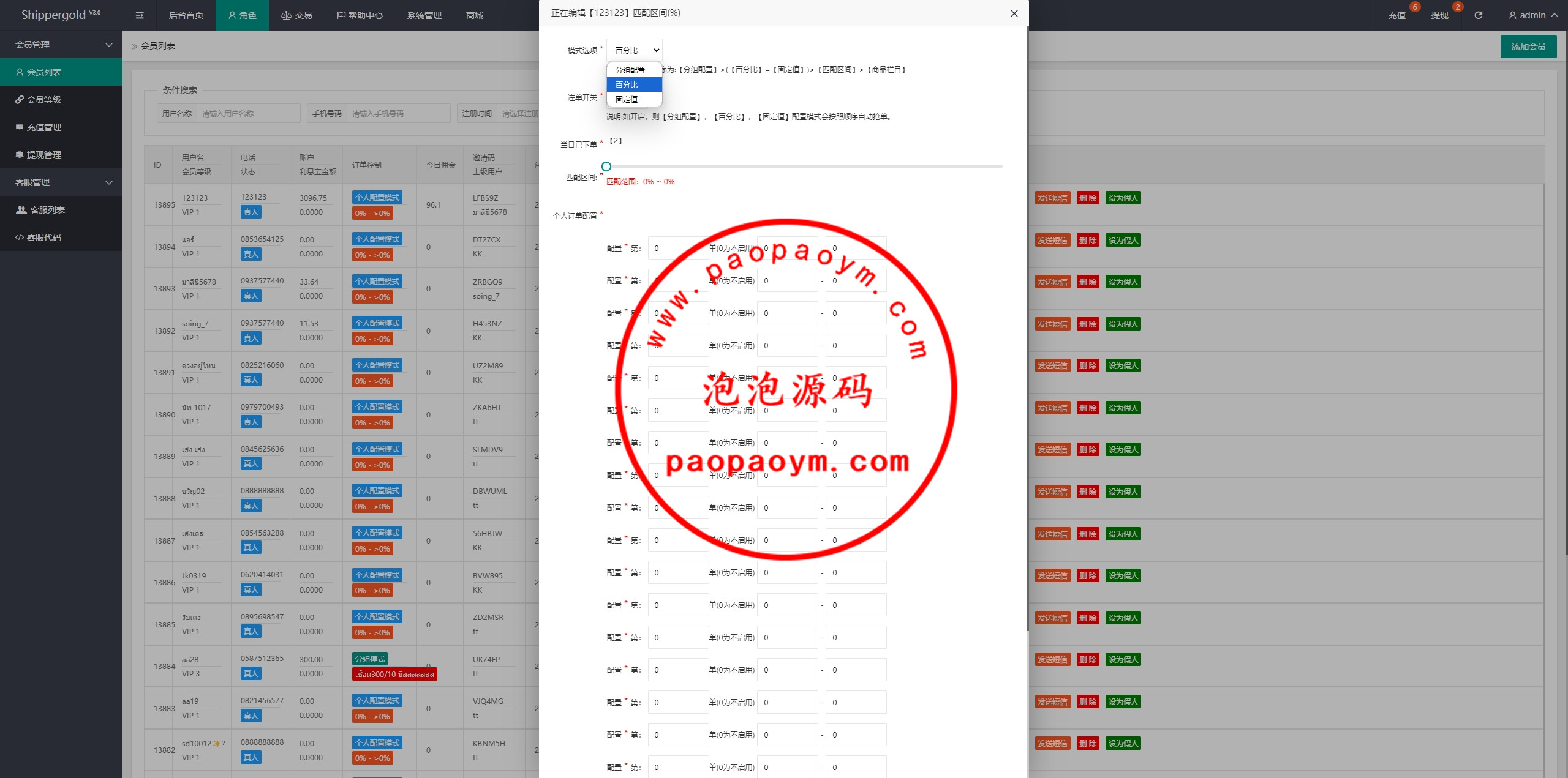
Task: Open 充值管理 in the left sidebar
Action: 61,127
